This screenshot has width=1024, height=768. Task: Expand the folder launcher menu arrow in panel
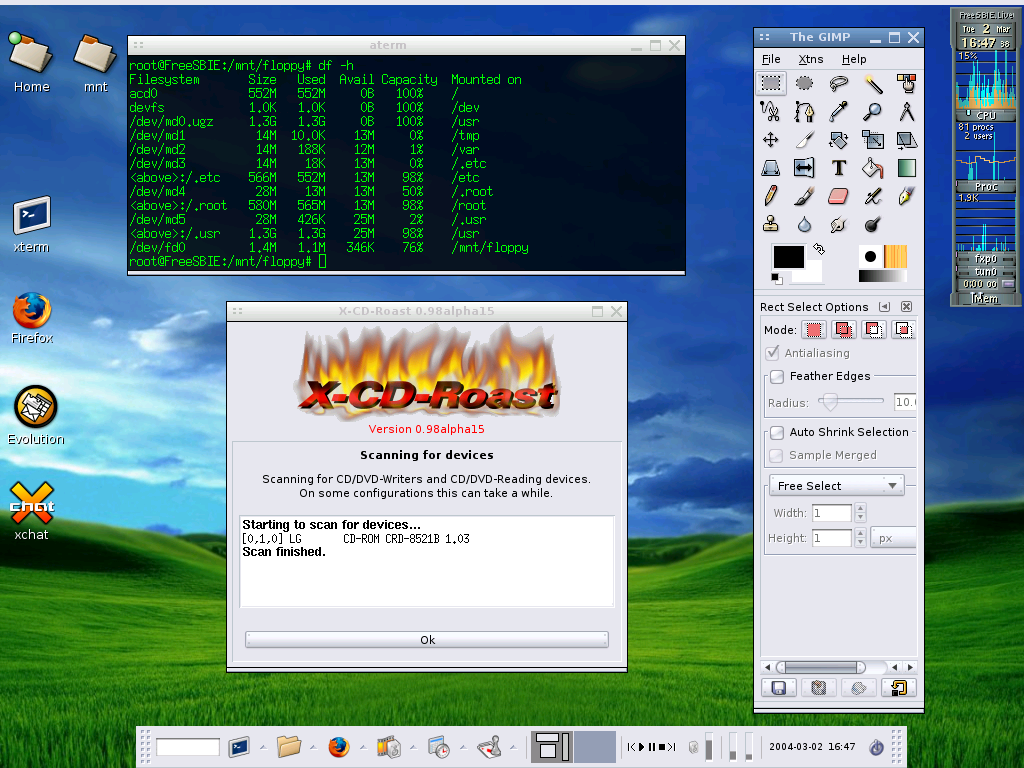click(313, 746)
